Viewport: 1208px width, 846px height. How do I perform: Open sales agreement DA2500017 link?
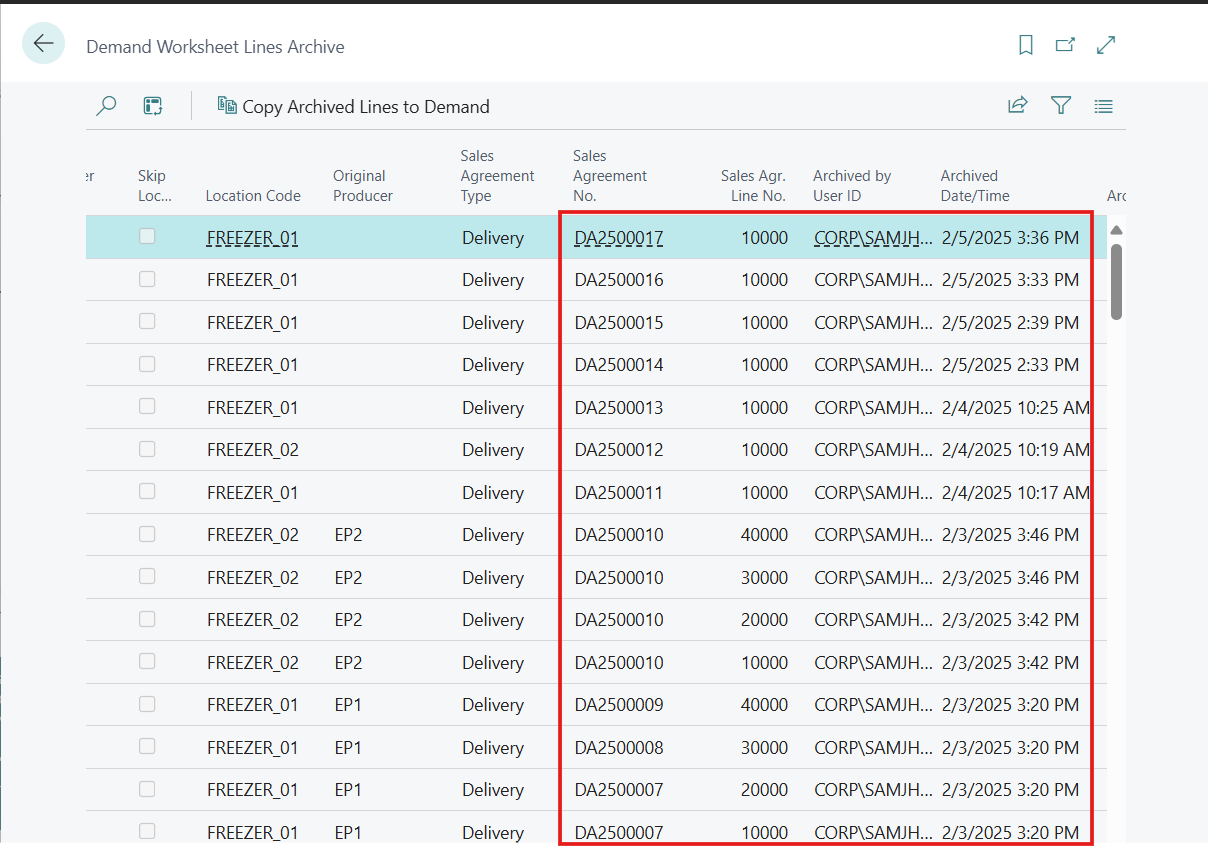click(618, 238)
